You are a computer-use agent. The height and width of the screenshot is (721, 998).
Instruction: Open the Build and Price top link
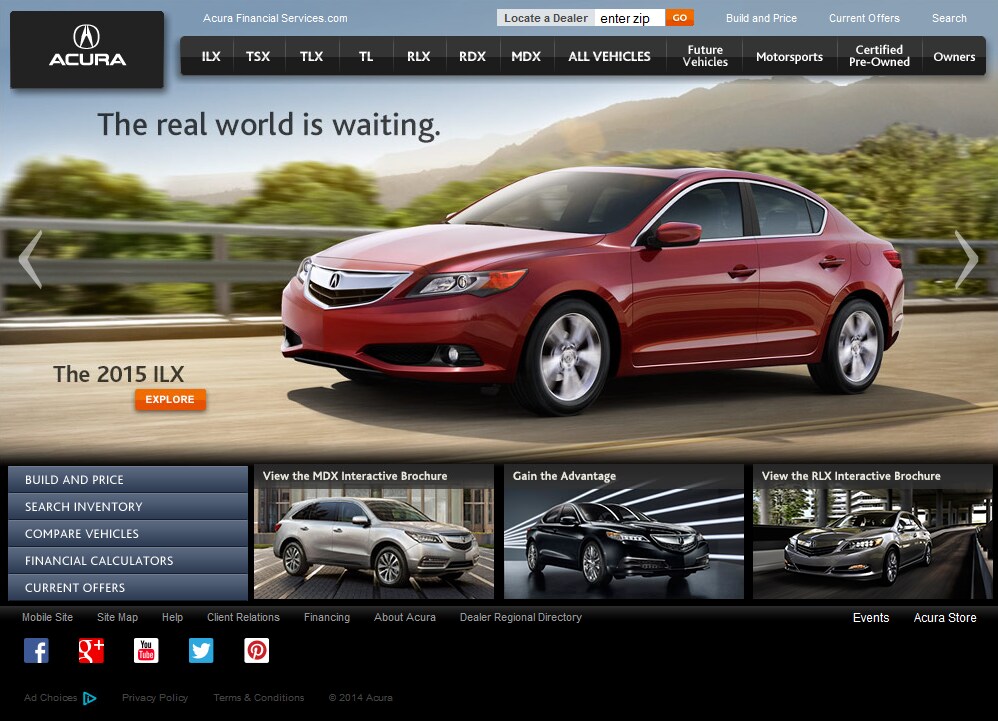(761, 18)
